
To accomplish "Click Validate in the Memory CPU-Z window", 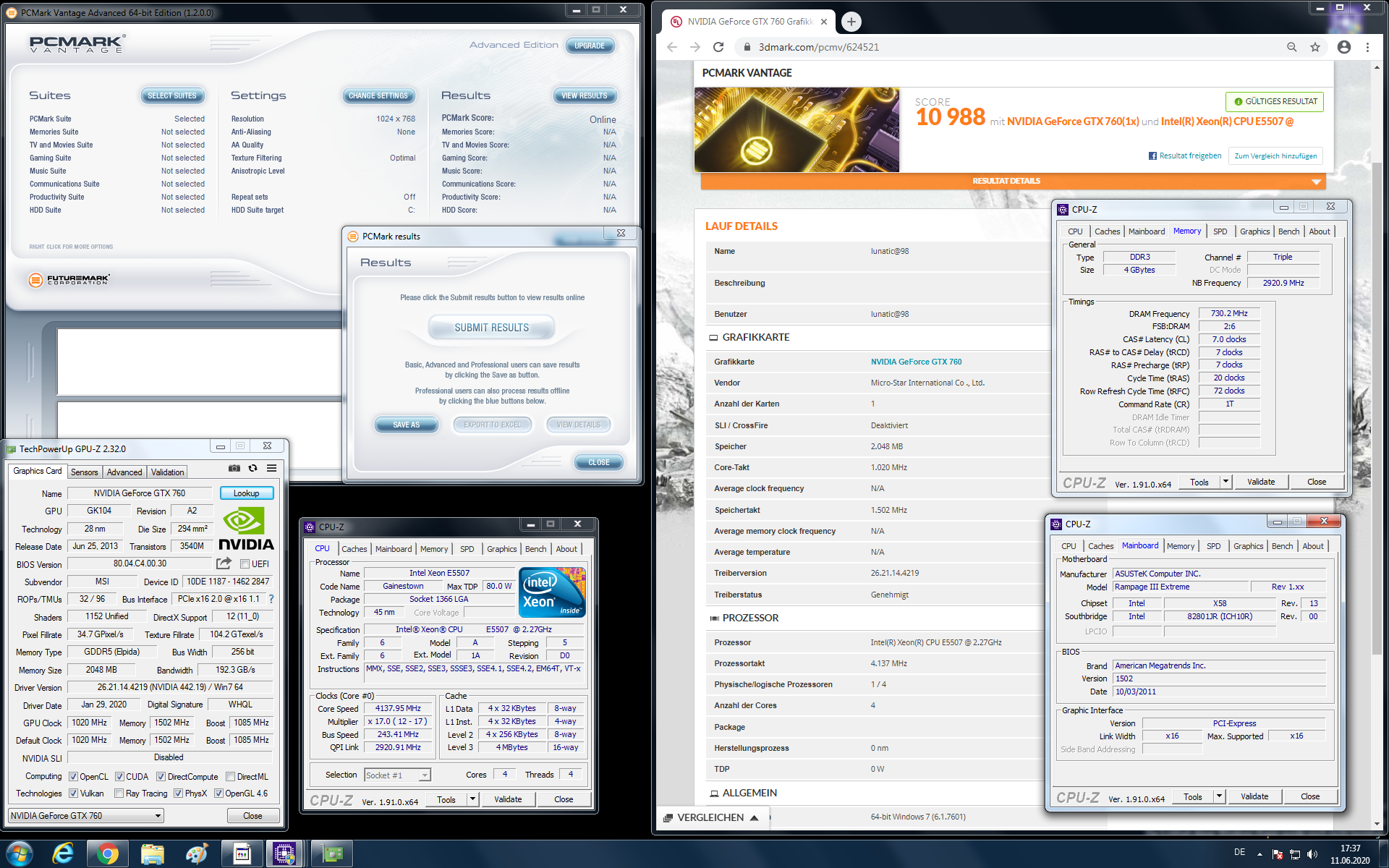I will pyautogui.click(x=1261, y=482).
